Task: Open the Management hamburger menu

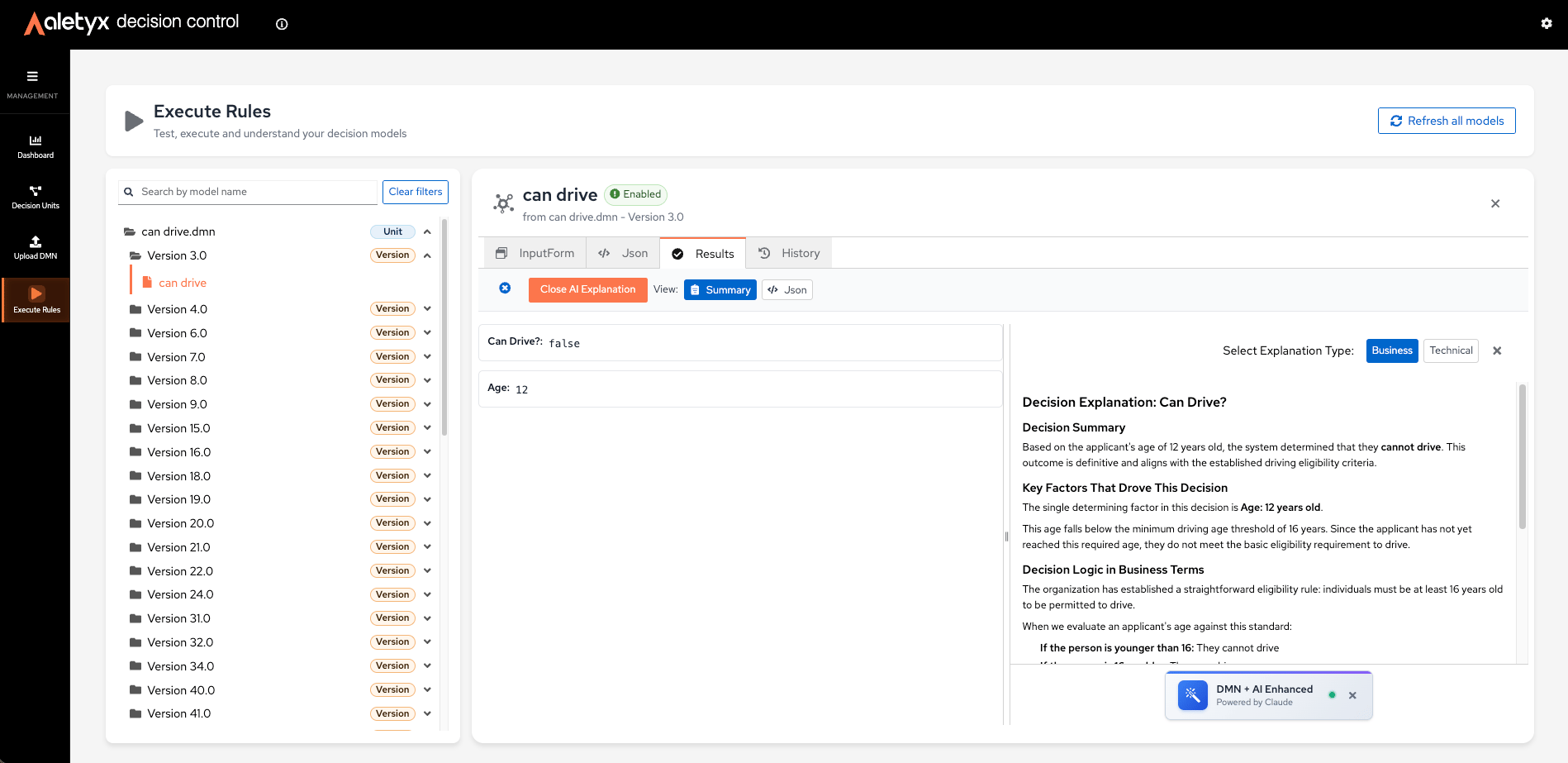Action: pyautogui.click(x=32, y=77)
